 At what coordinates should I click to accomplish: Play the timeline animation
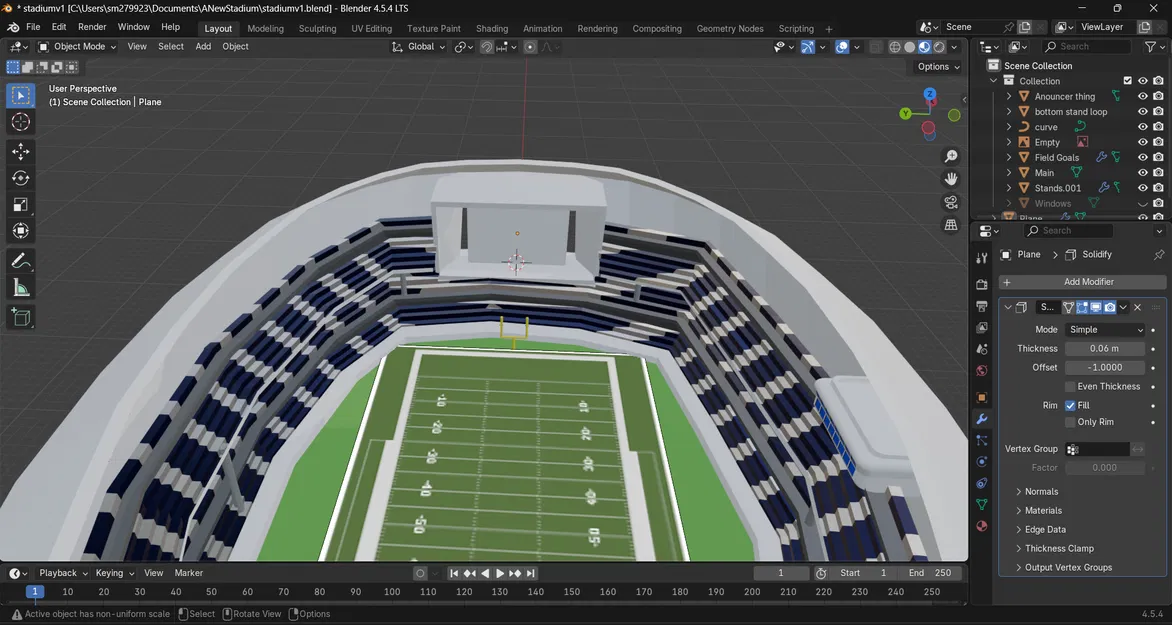(x=500, y=573)
